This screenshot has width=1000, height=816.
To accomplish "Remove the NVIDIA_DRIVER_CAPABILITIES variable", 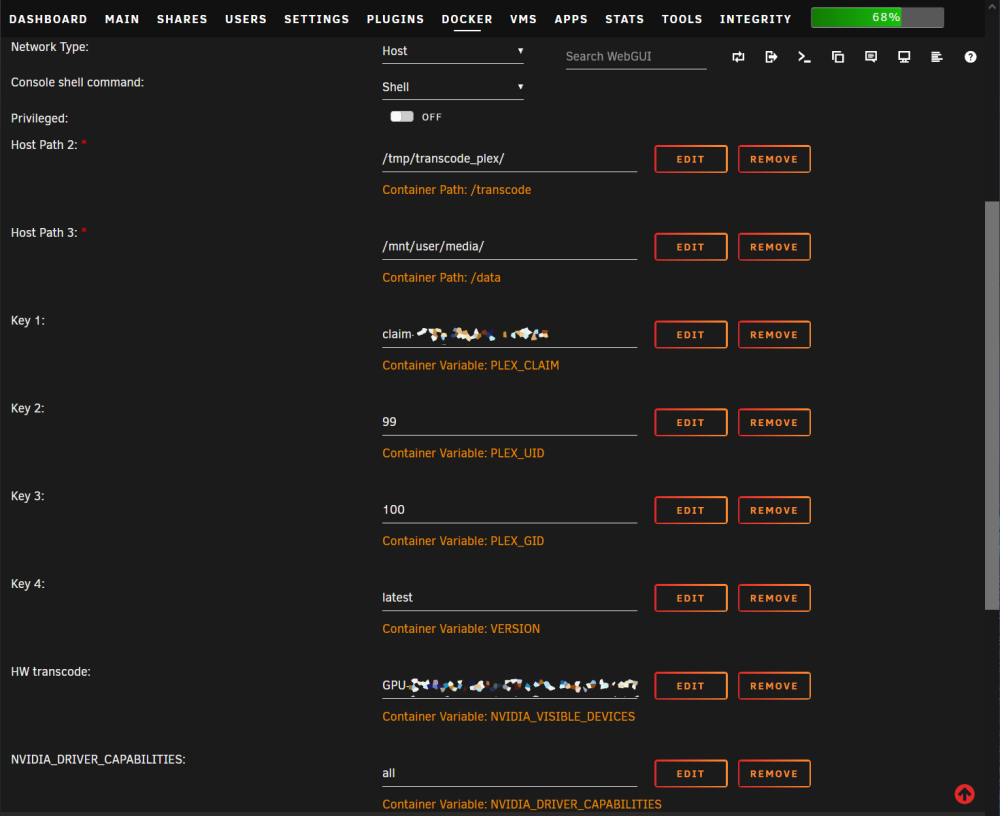I will [774, 773].
